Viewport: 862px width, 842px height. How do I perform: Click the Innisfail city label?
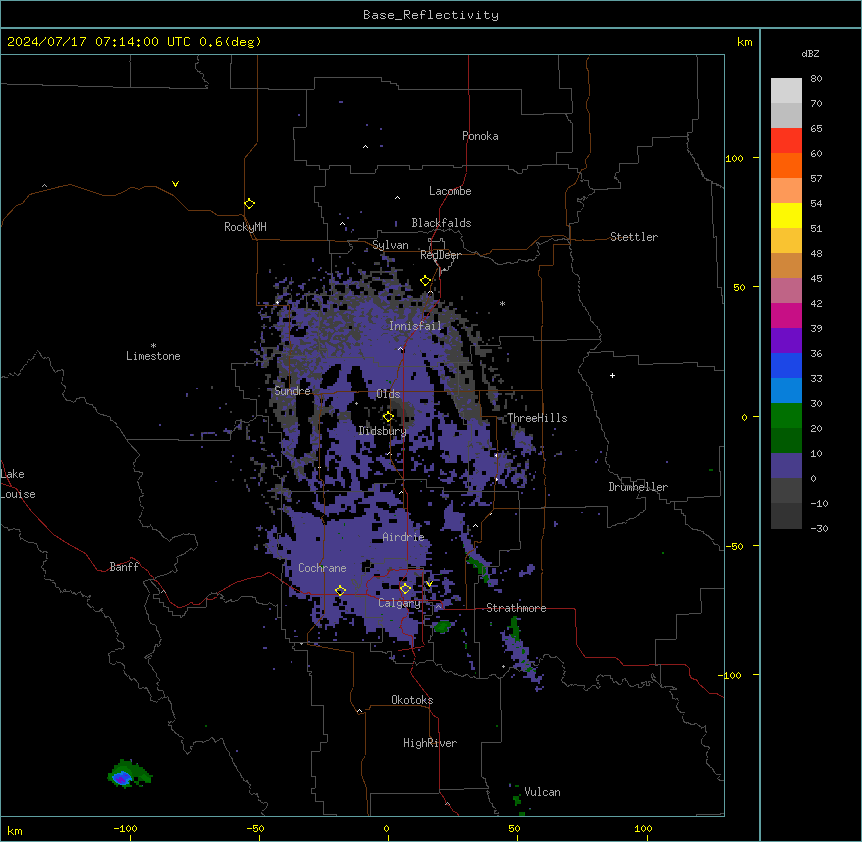pos(415,326)
